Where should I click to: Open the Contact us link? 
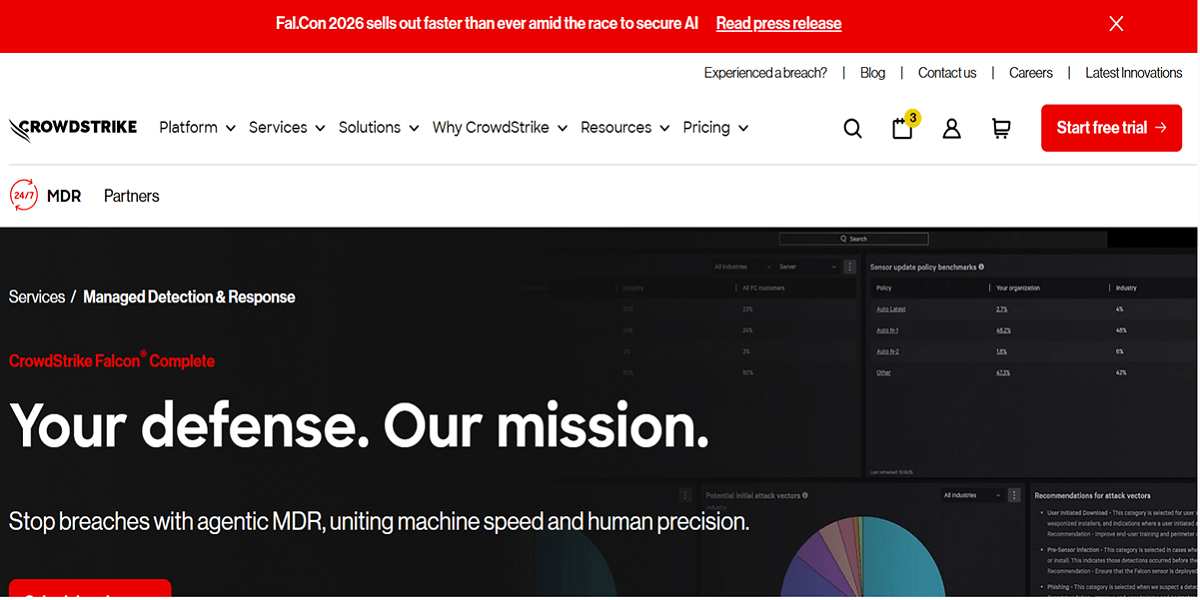click(x=947, y=73)
